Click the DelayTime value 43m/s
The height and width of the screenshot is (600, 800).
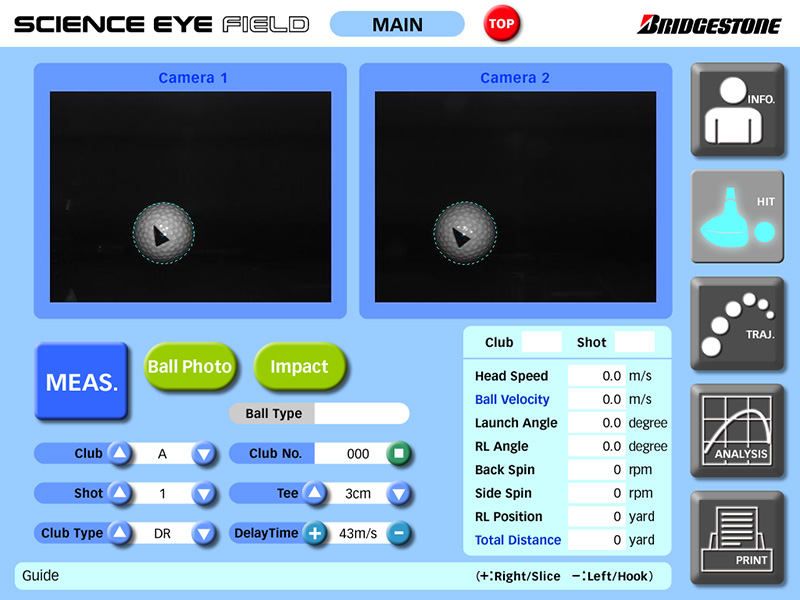(358, 534)
